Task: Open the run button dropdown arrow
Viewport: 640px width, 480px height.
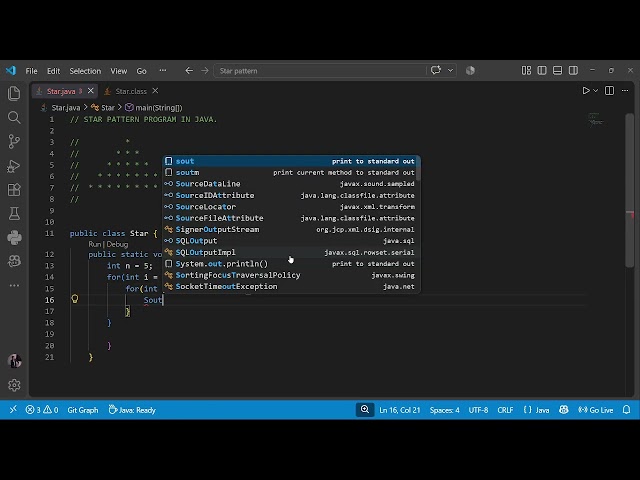Action: (596, 91)
